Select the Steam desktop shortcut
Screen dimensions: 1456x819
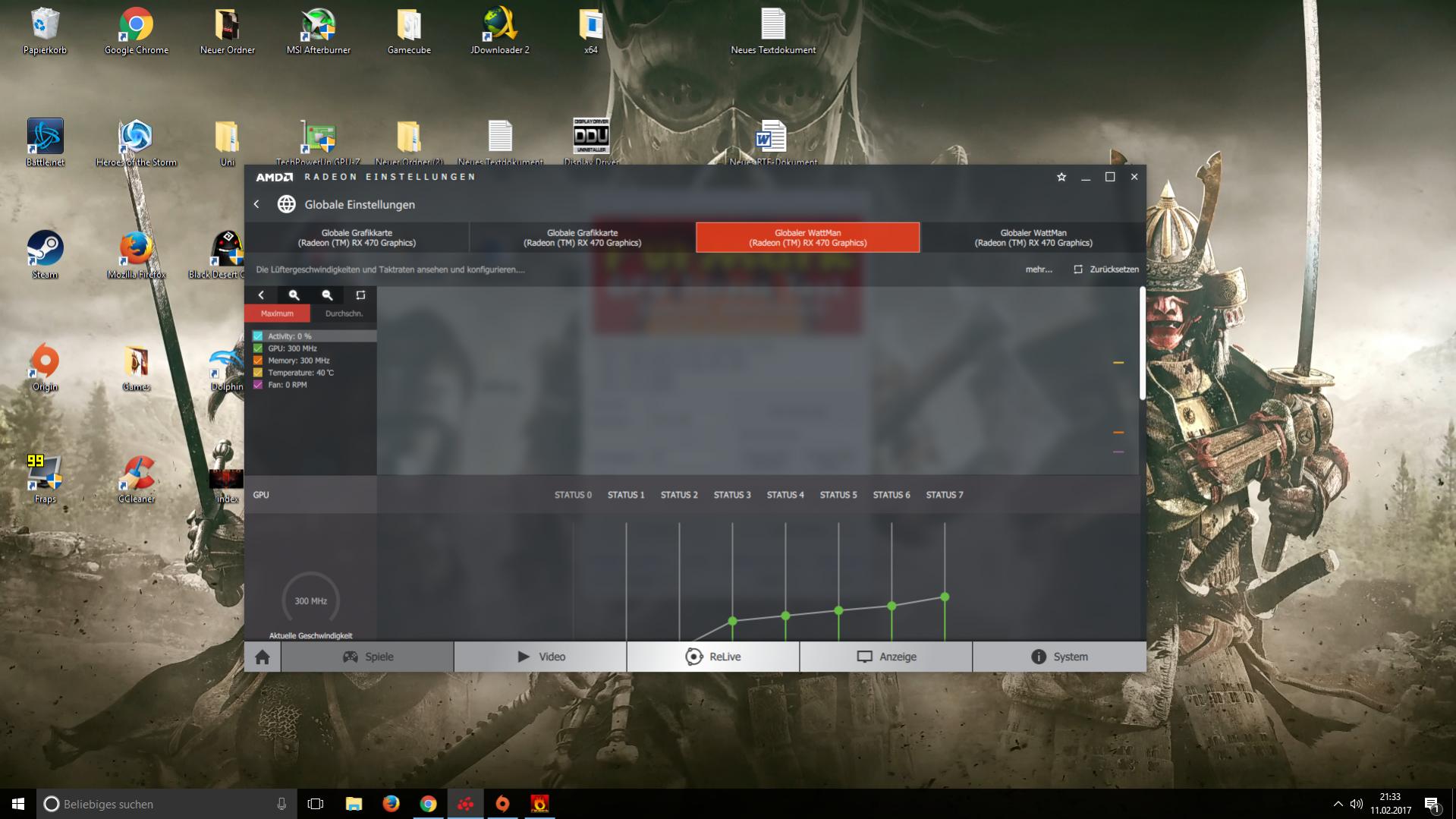click(45, 255)
